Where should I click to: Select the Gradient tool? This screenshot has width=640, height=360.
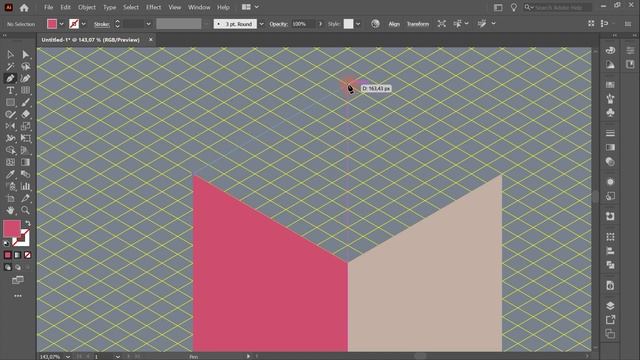25,162
